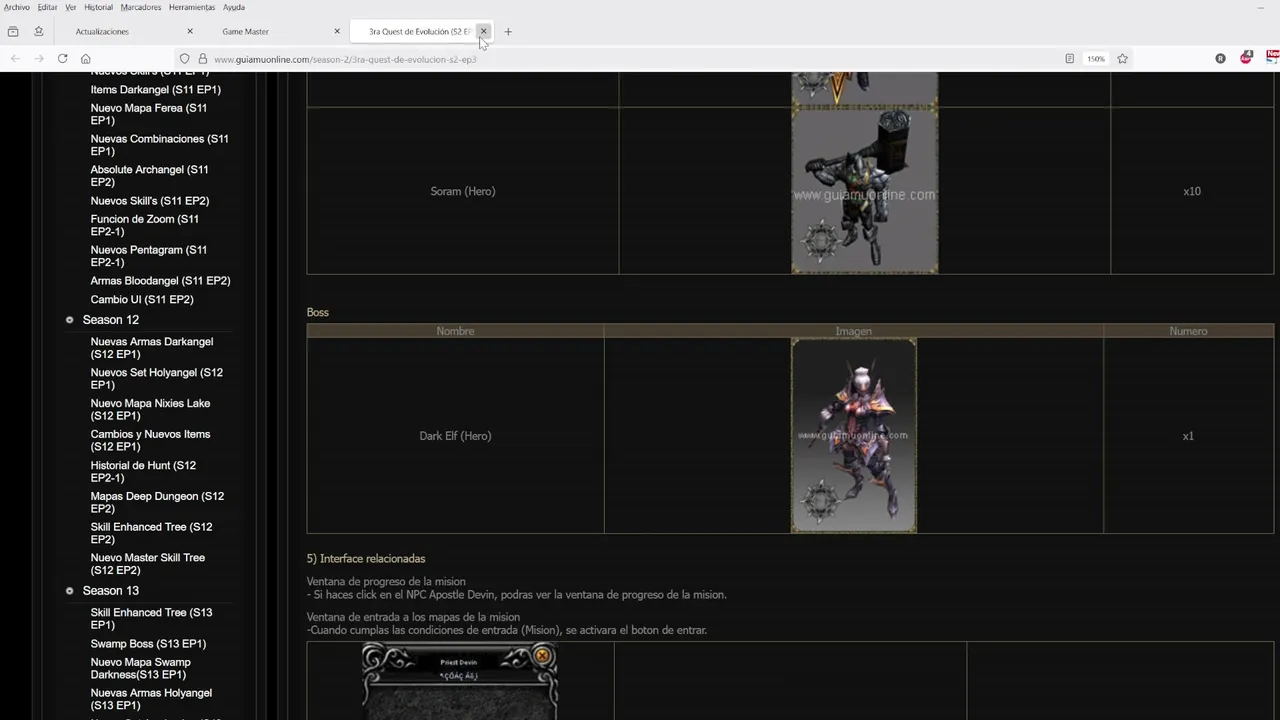Screen dimensions: 1280x720
Task: Open the Editar menu
Action: pyautogui.click(x=47, y=7)
